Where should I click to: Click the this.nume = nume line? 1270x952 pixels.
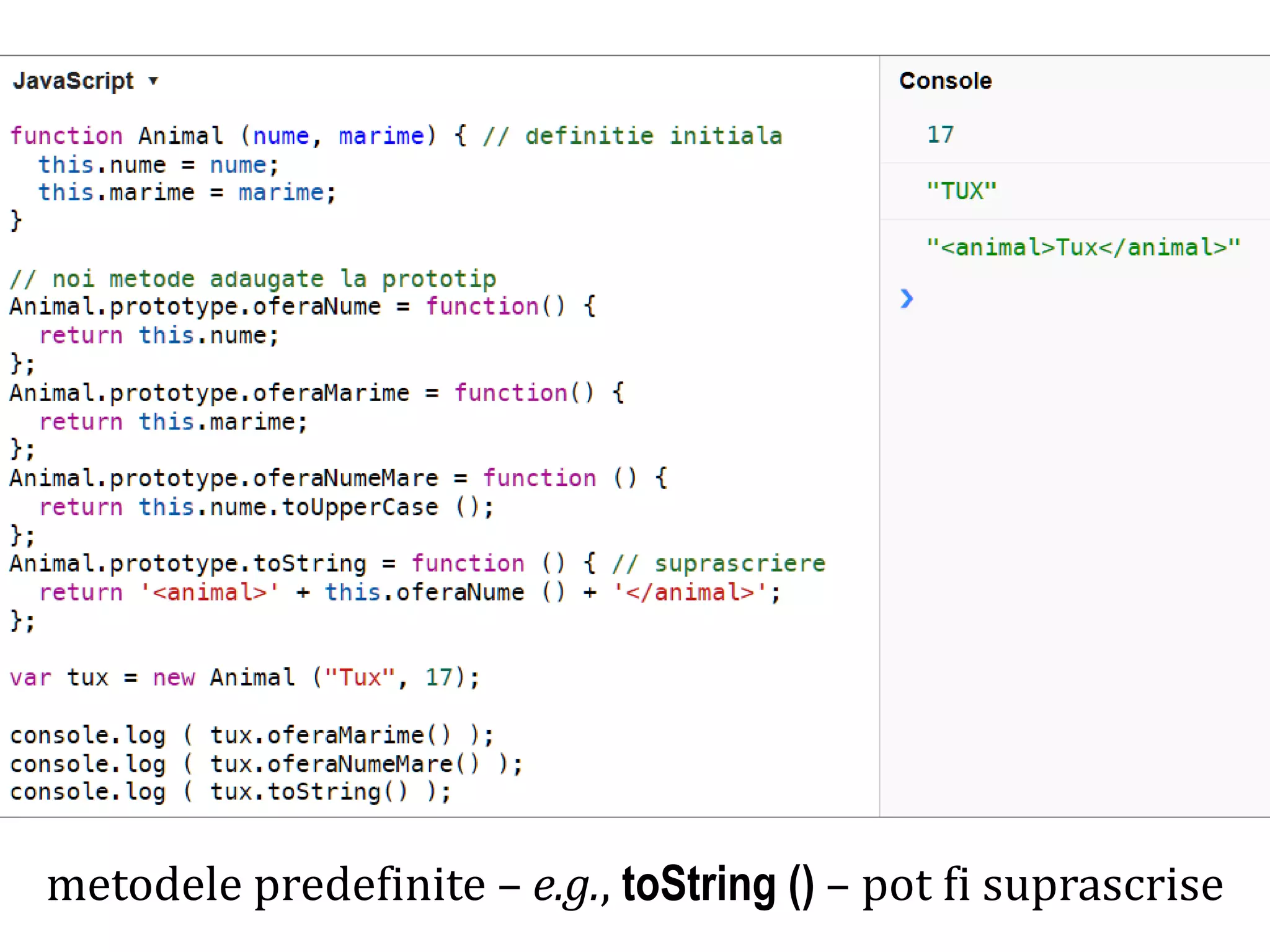159,165
